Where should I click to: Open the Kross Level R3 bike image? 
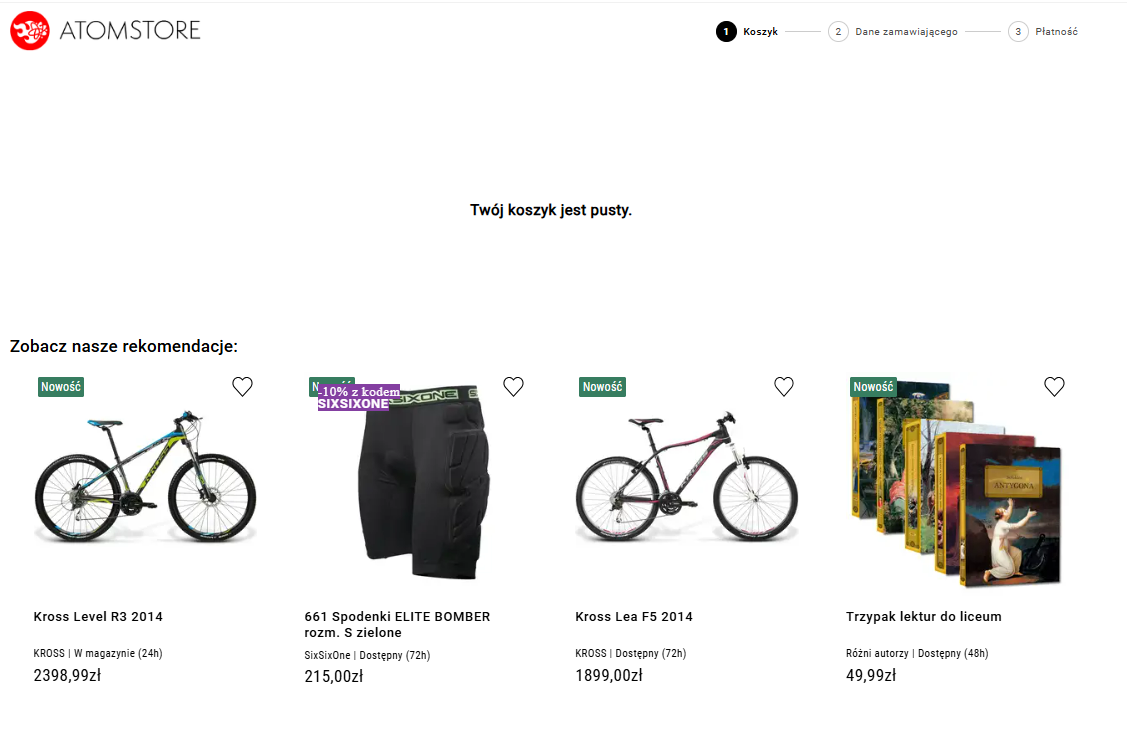tap(145, 478)
